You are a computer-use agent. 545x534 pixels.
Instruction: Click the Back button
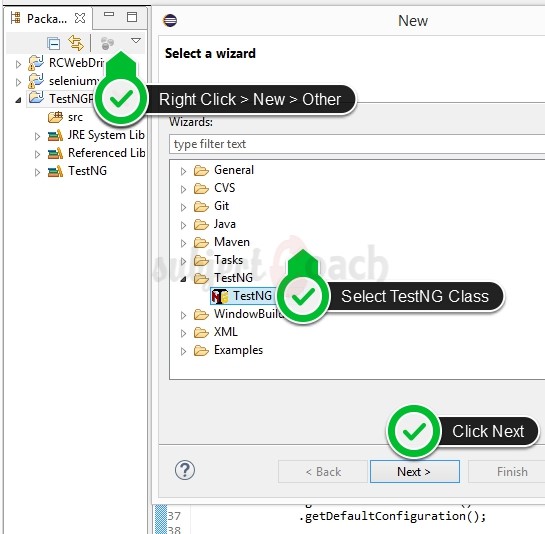[x=323, y=472]
